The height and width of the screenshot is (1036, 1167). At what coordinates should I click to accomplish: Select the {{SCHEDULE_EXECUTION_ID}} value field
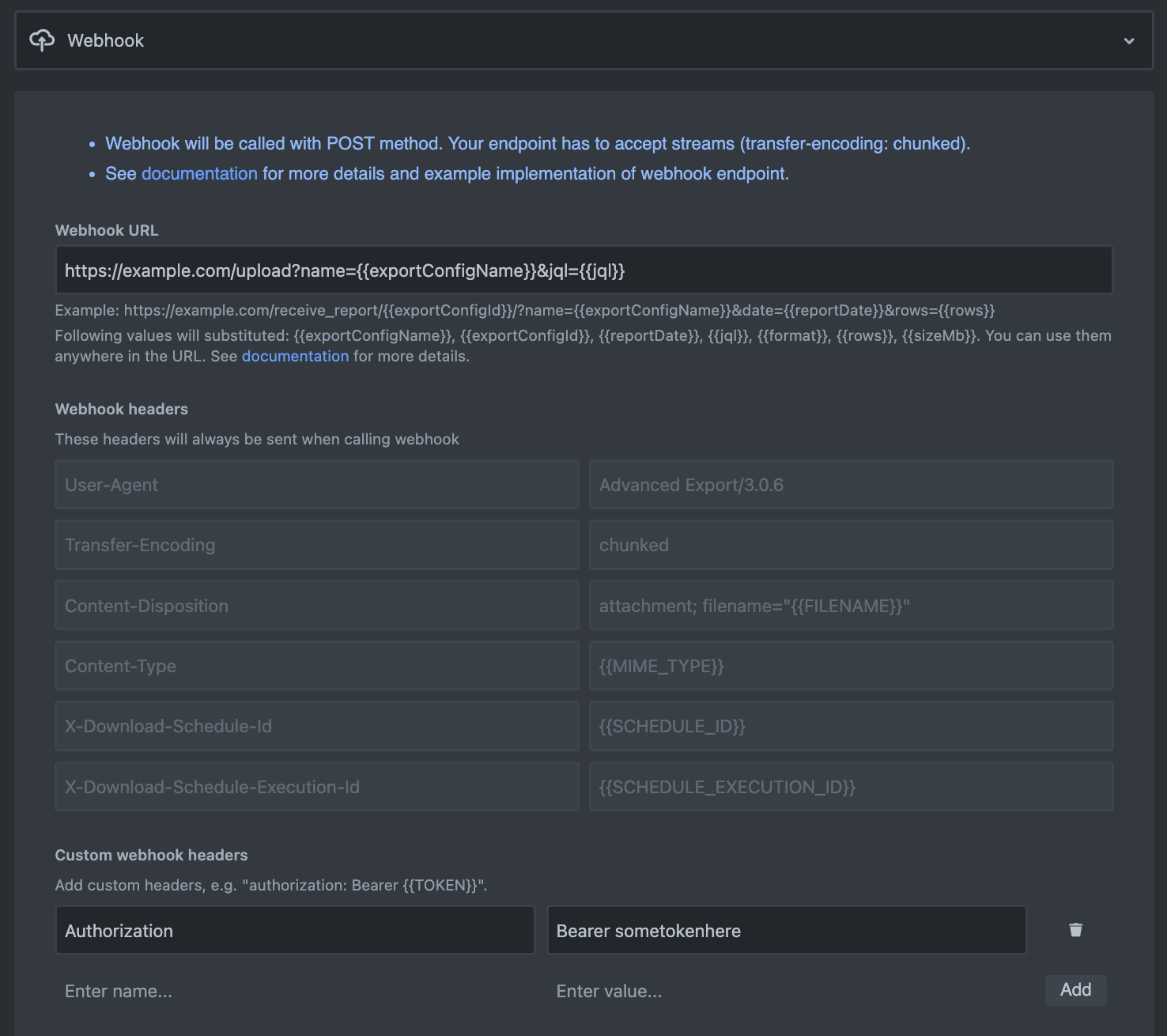(x=852, y=787)
